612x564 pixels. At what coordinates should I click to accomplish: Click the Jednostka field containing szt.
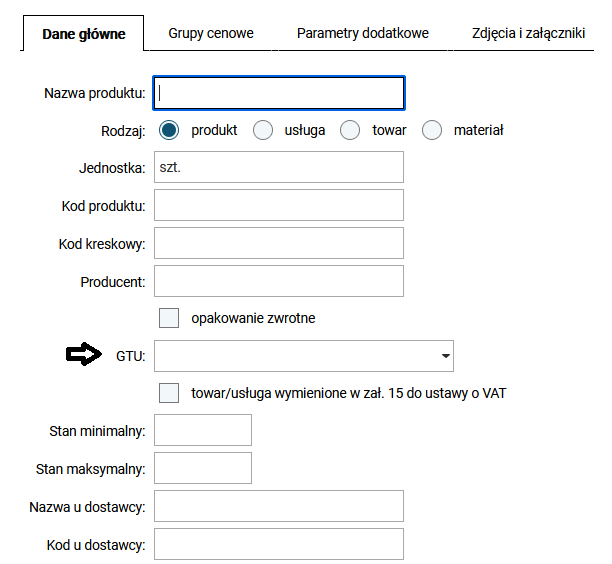tap(279, 168)
